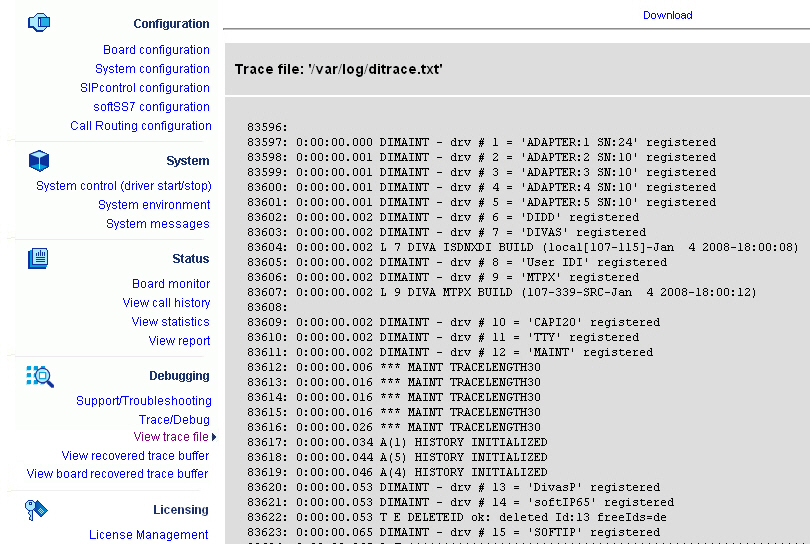View System environment page

154,205
